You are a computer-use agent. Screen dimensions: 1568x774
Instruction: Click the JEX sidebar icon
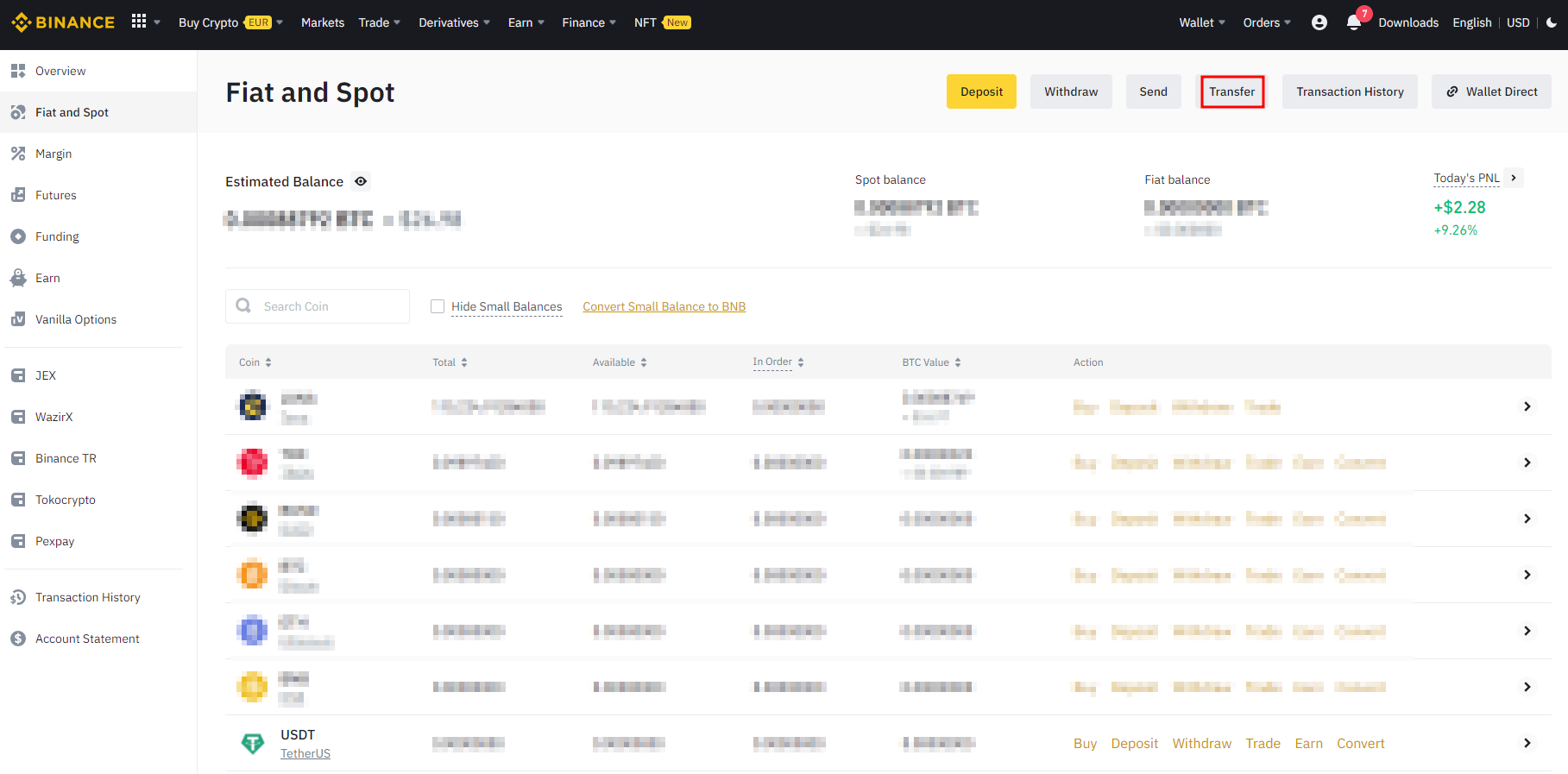point(18,375)
